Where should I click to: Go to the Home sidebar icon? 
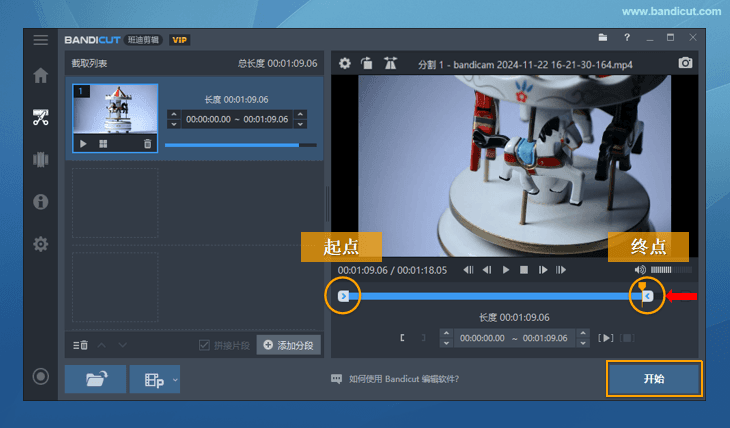click(41, 75)
